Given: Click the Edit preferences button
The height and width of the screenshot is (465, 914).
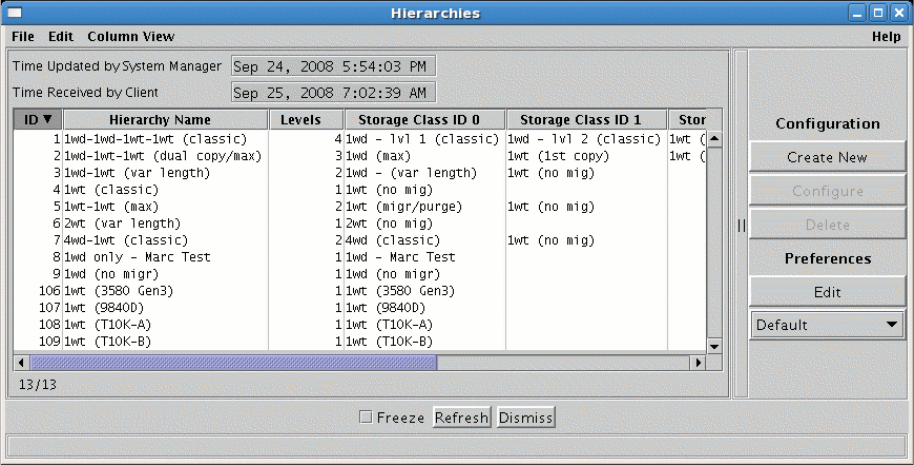Looking at the screenshot, I should pyautogui.click(x=827, y=292).
